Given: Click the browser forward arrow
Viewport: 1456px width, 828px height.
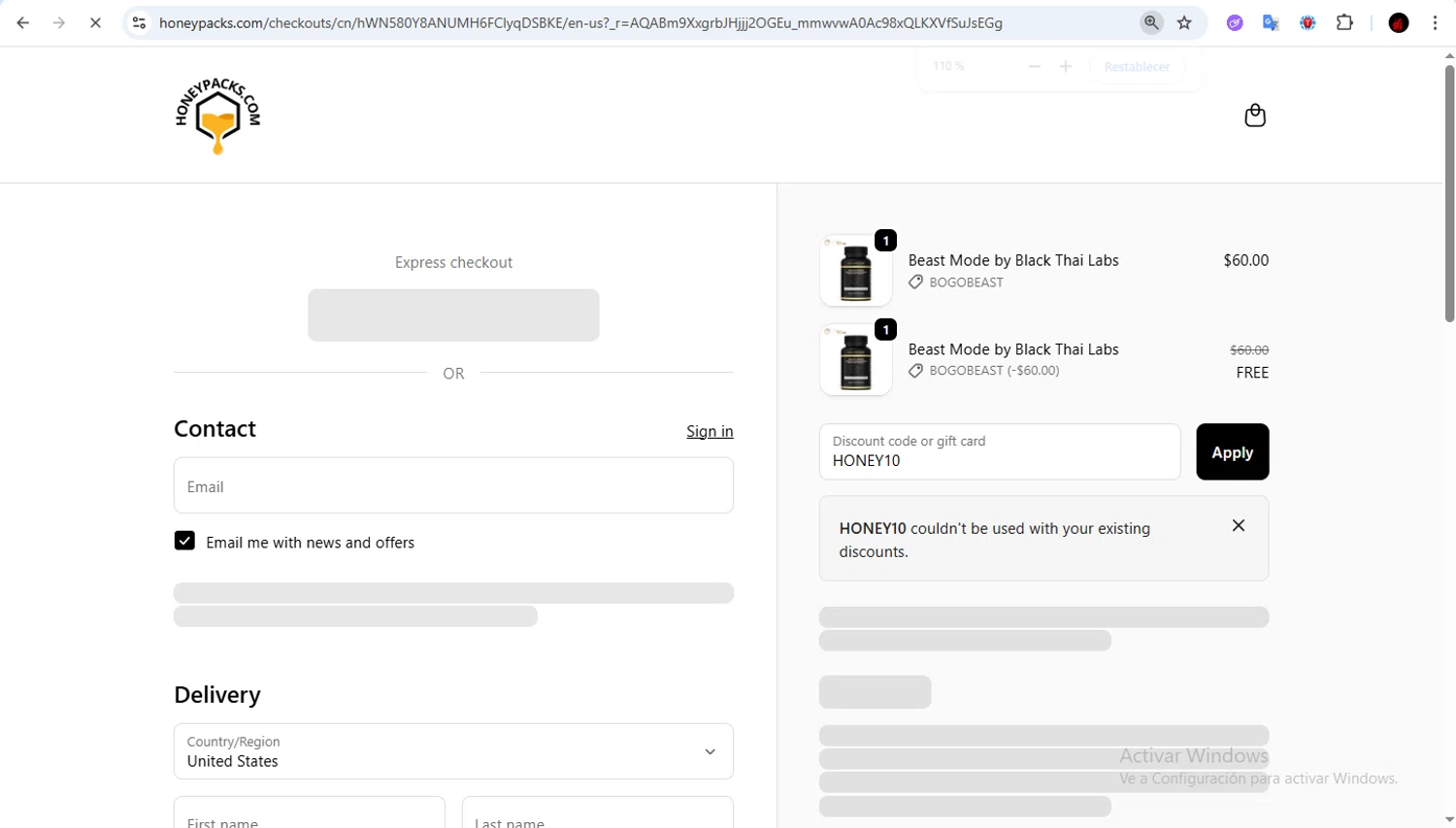Looking at the screenshot, I should [x=59, y=22].
